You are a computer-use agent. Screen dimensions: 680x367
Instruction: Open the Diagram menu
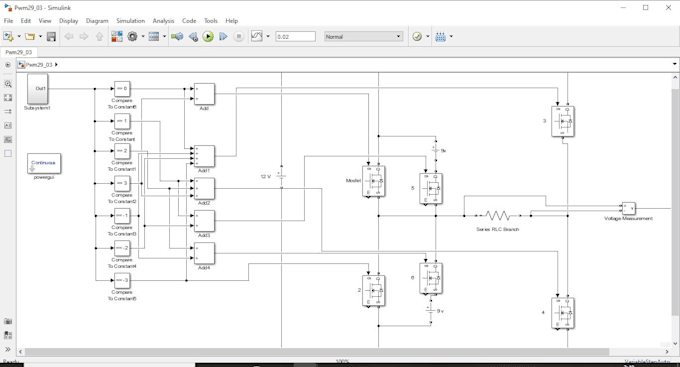(97, 21)
